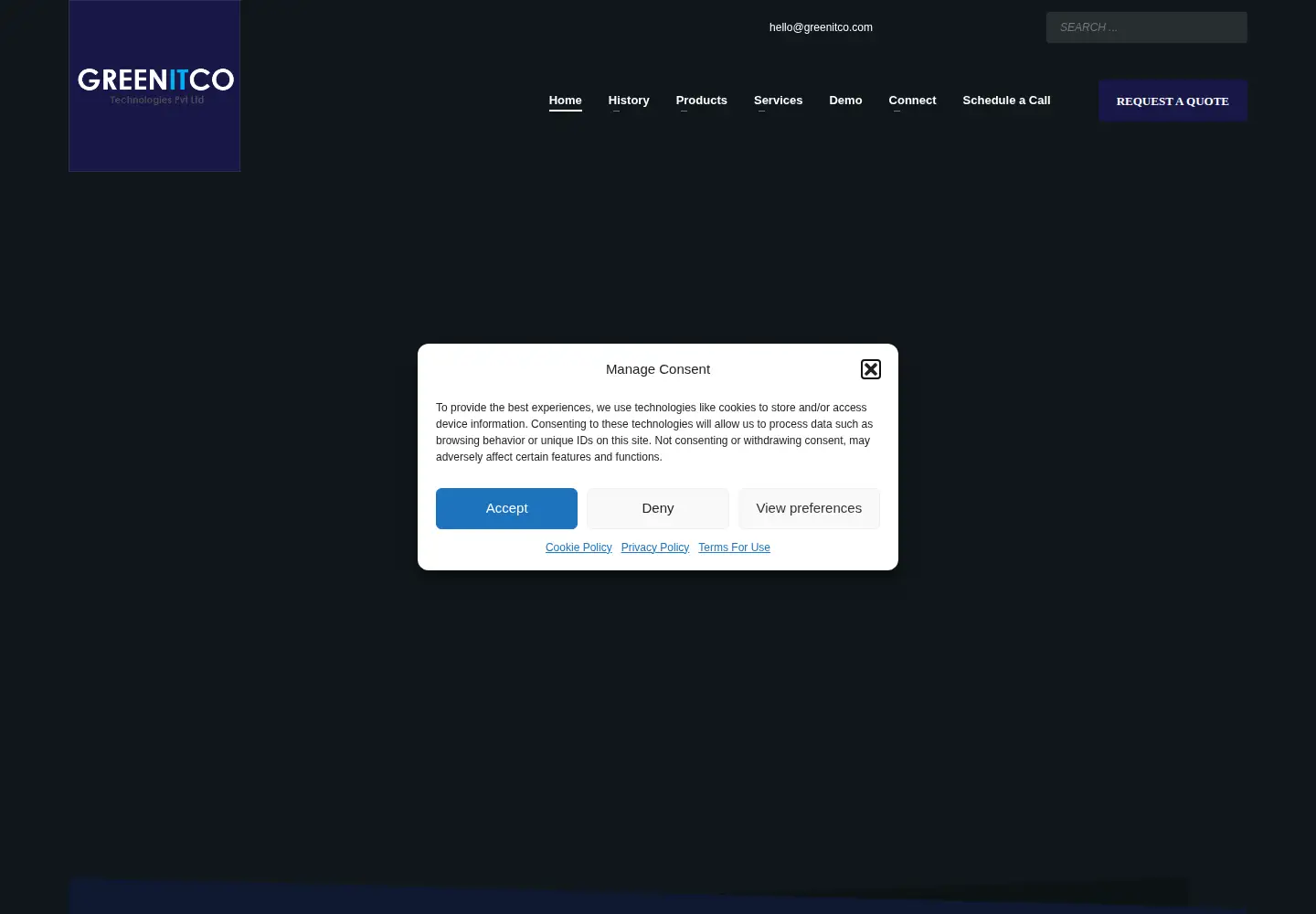Expand the Connect menu
The width and height of the screenshot is (1316, 914).
912,101
